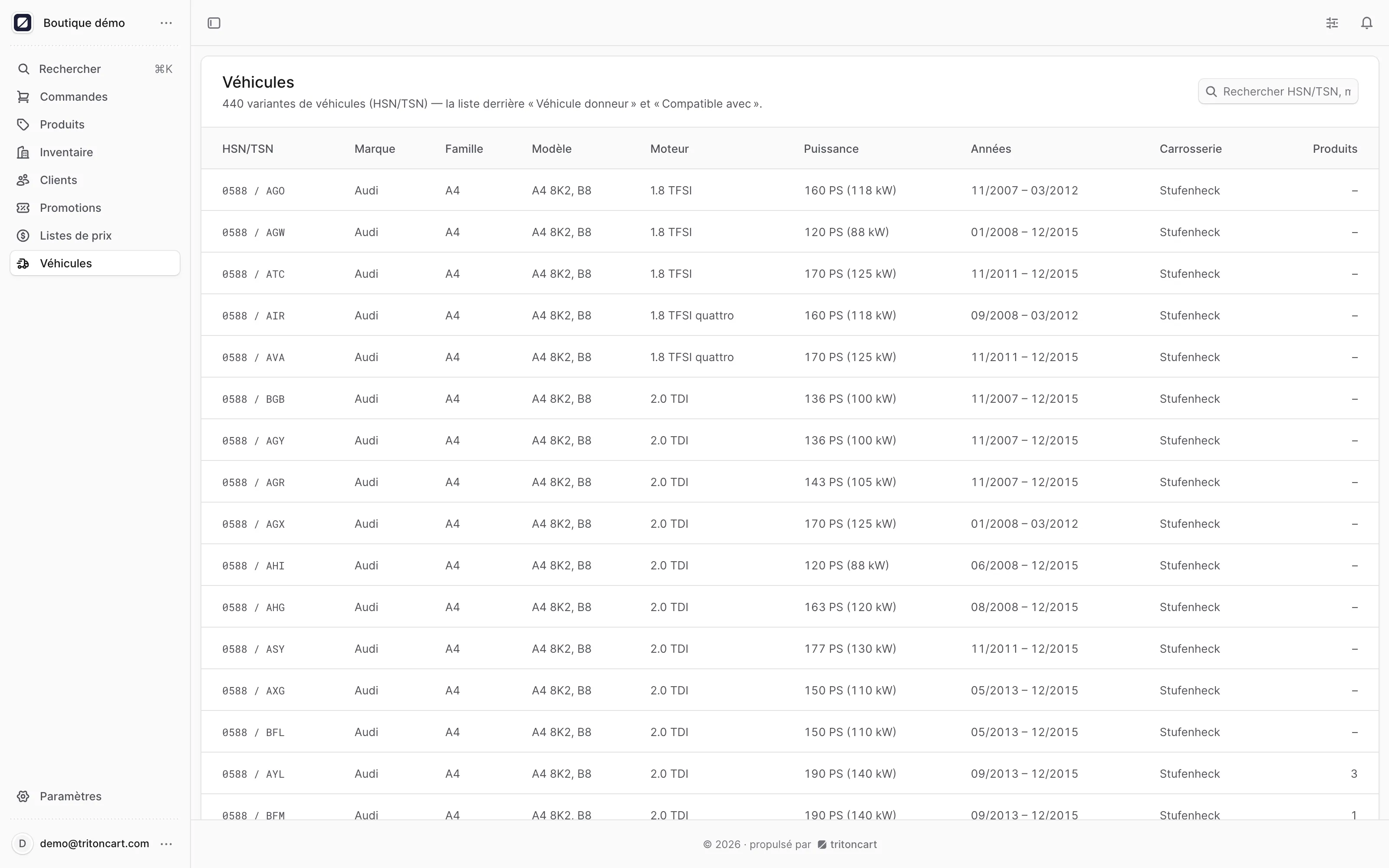
Task: Click products count 3 in AYL row
Action: pos(1354,774)
